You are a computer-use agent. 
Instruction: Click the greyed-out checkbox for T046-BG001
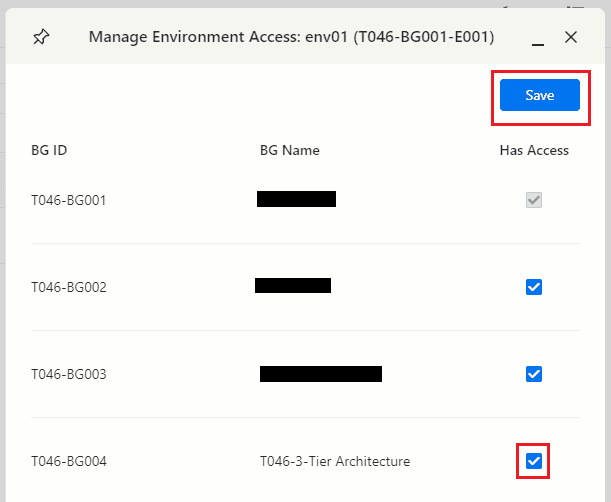pos(534,200)
